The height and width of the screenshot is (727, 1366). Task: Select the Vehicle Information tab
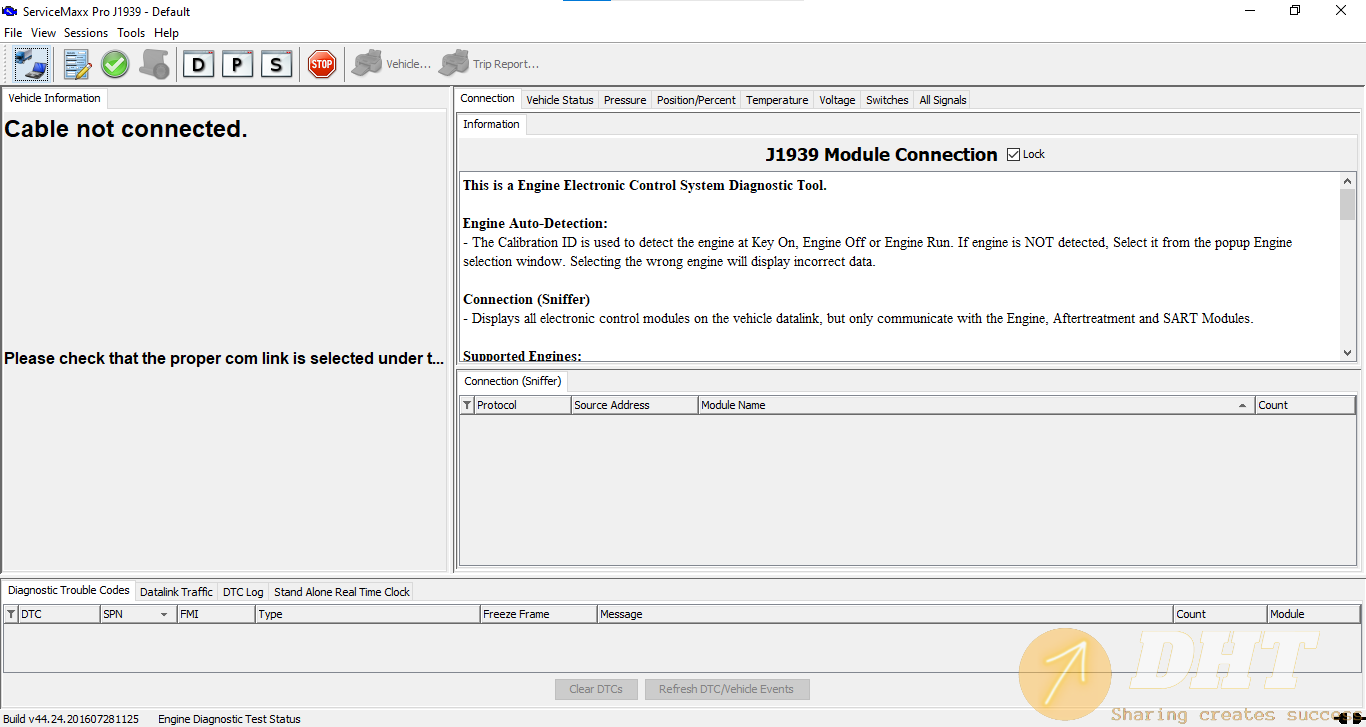[x=54, y=98]
